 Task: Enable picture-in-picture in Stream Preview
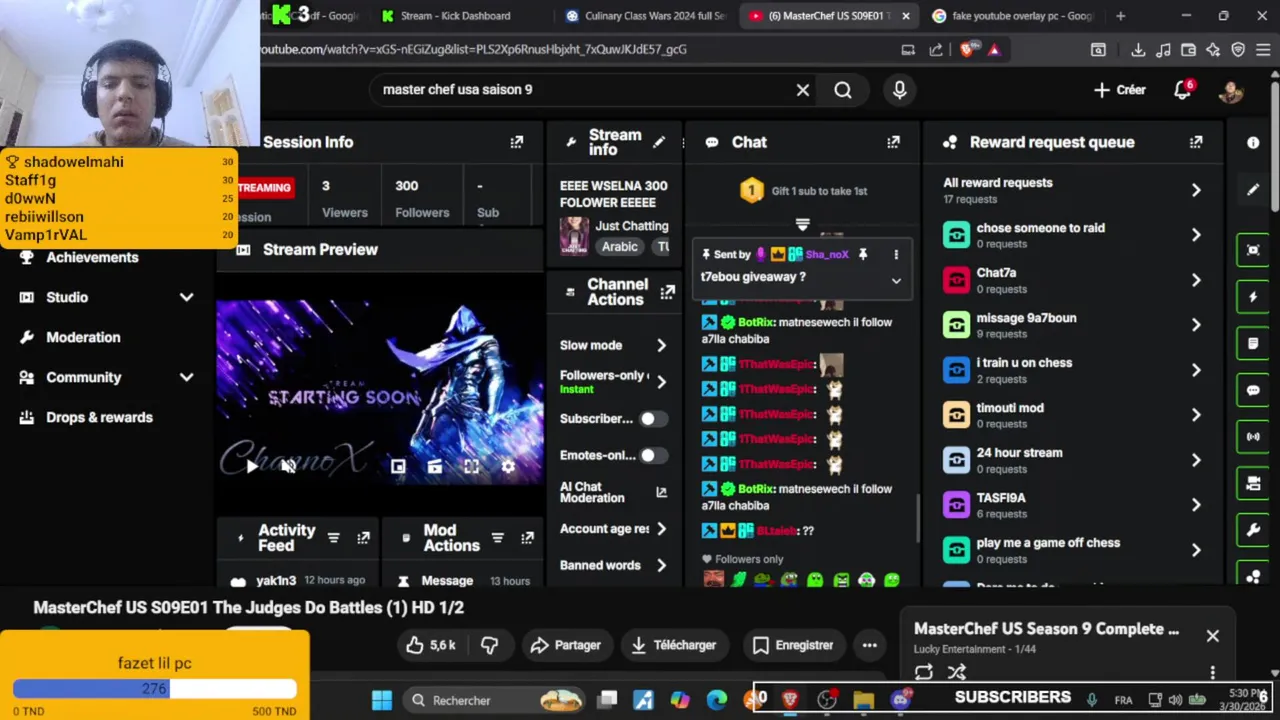[x=398, y=466]
